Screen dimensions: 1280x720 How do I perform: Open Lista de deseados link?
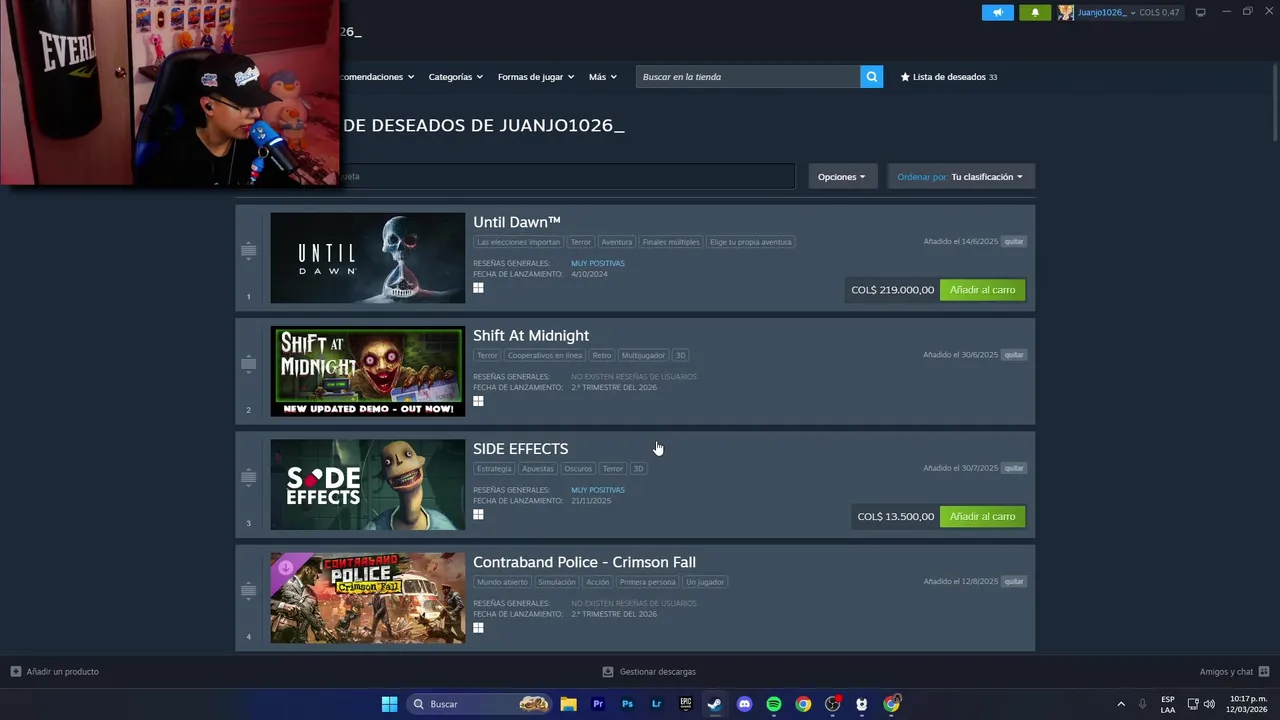949,77
